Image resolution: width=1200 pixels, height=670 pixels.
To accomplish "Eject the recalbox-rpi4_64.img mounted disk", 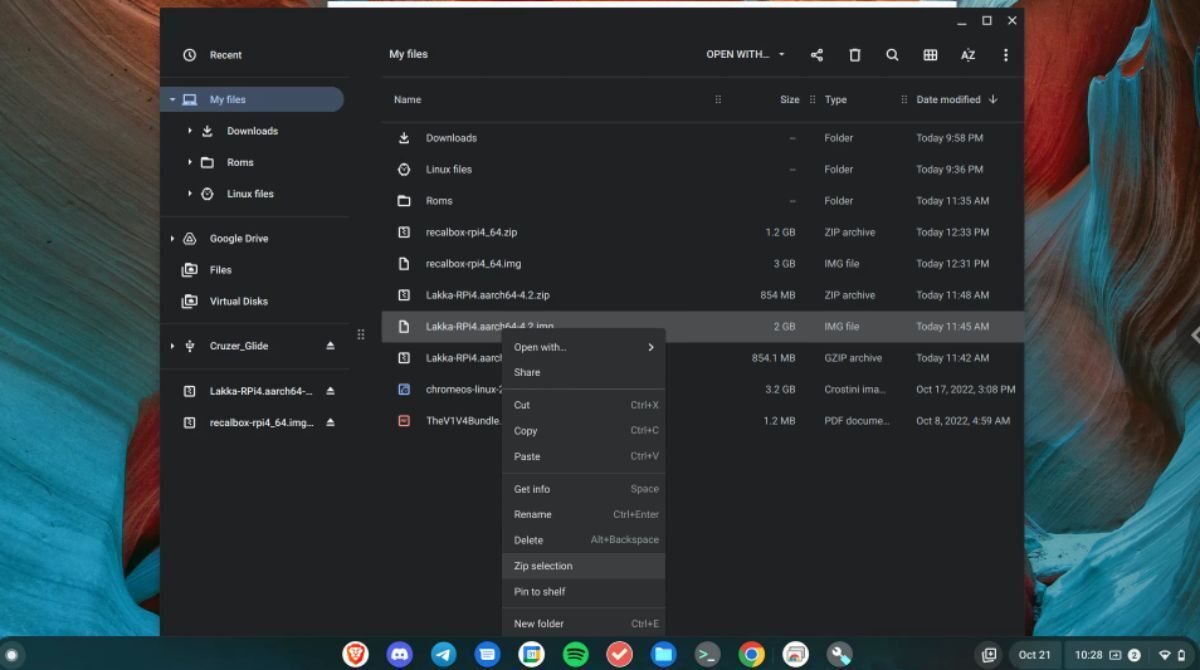I will pyautogui.click(x=331, y=423).
